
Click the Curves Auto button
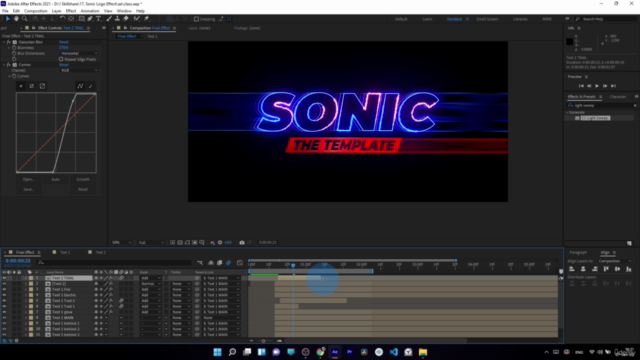[x=56, y=180]
